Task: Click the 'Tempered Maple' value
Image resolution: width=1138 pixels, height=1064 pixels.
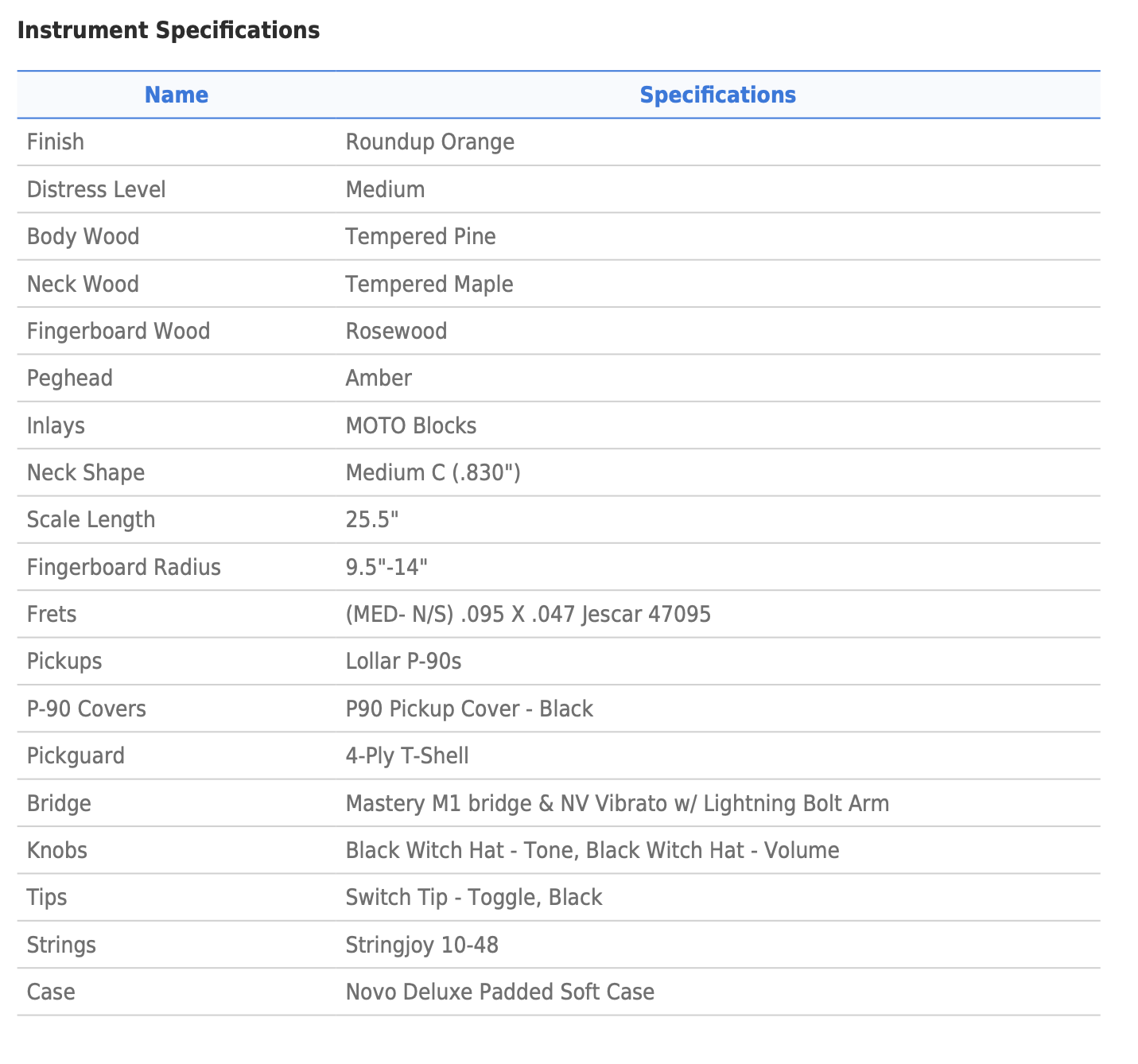Action: pyautogui.click(x=429, y=284)
